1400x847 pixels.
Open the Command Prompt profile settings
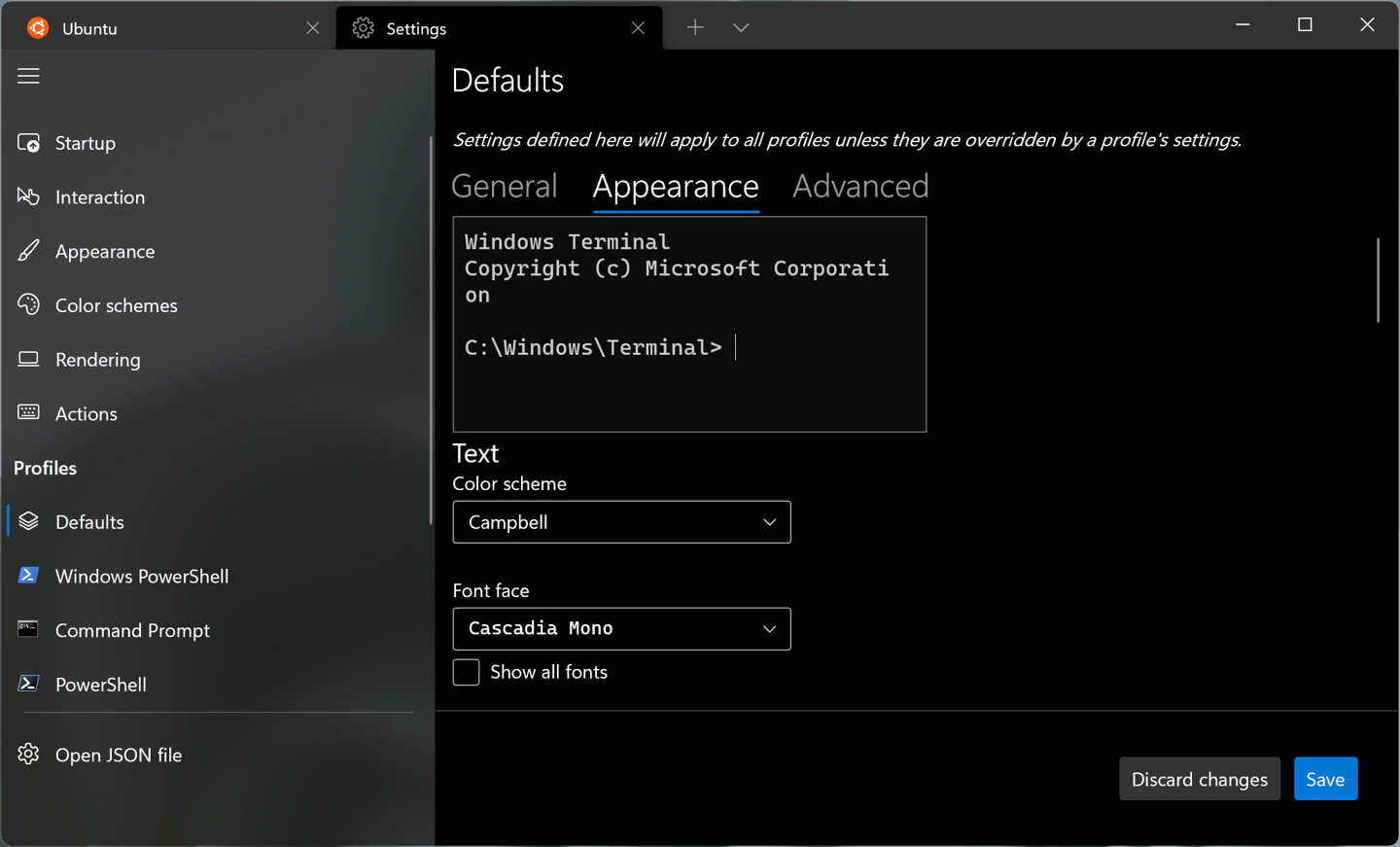click(x=132, y=630)
